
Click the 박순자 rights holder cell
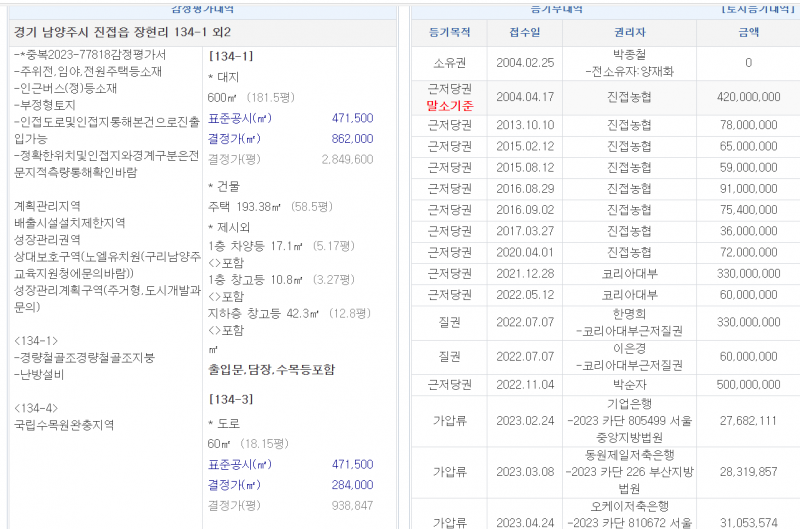[630, 384]
